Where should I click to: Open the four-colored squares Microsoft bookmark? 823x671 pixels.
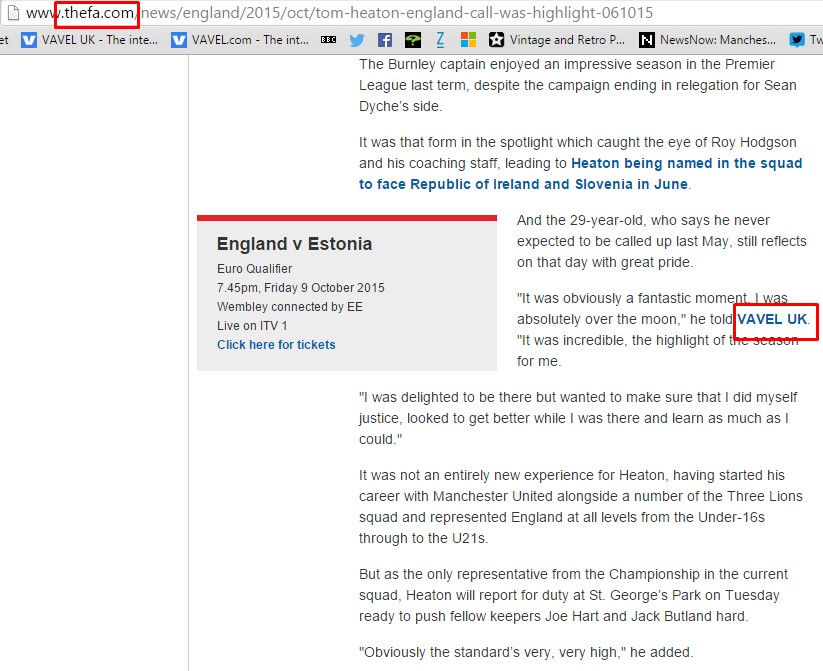[468, 40]
